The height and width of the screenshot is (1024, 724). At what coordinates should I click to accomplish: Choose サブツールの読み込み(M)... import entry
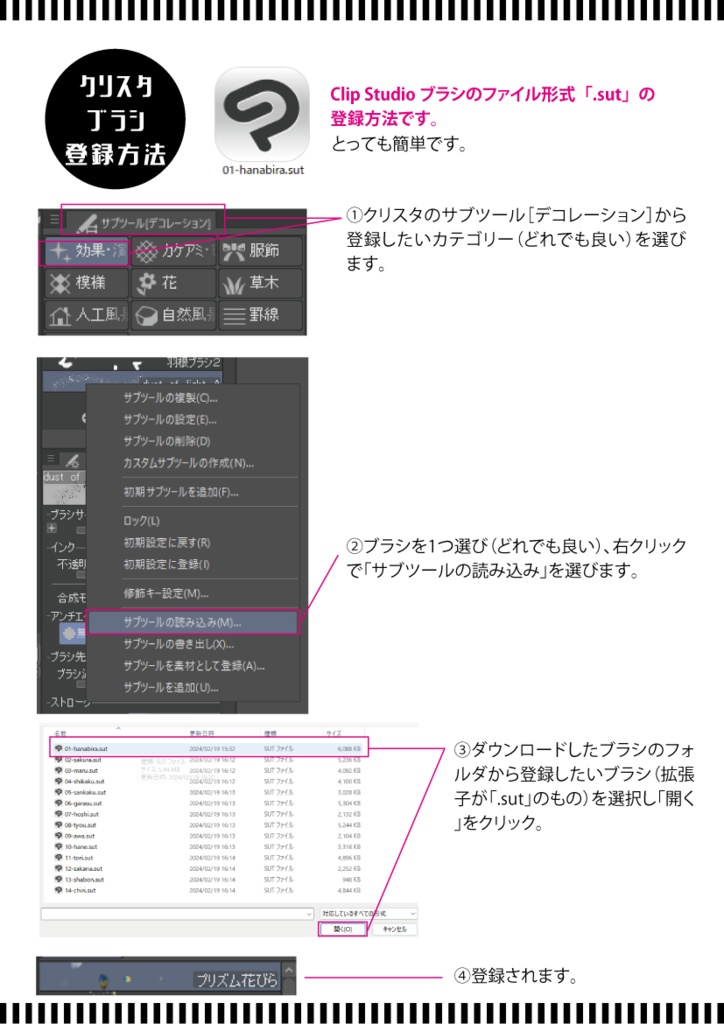[x=193, y=622]
